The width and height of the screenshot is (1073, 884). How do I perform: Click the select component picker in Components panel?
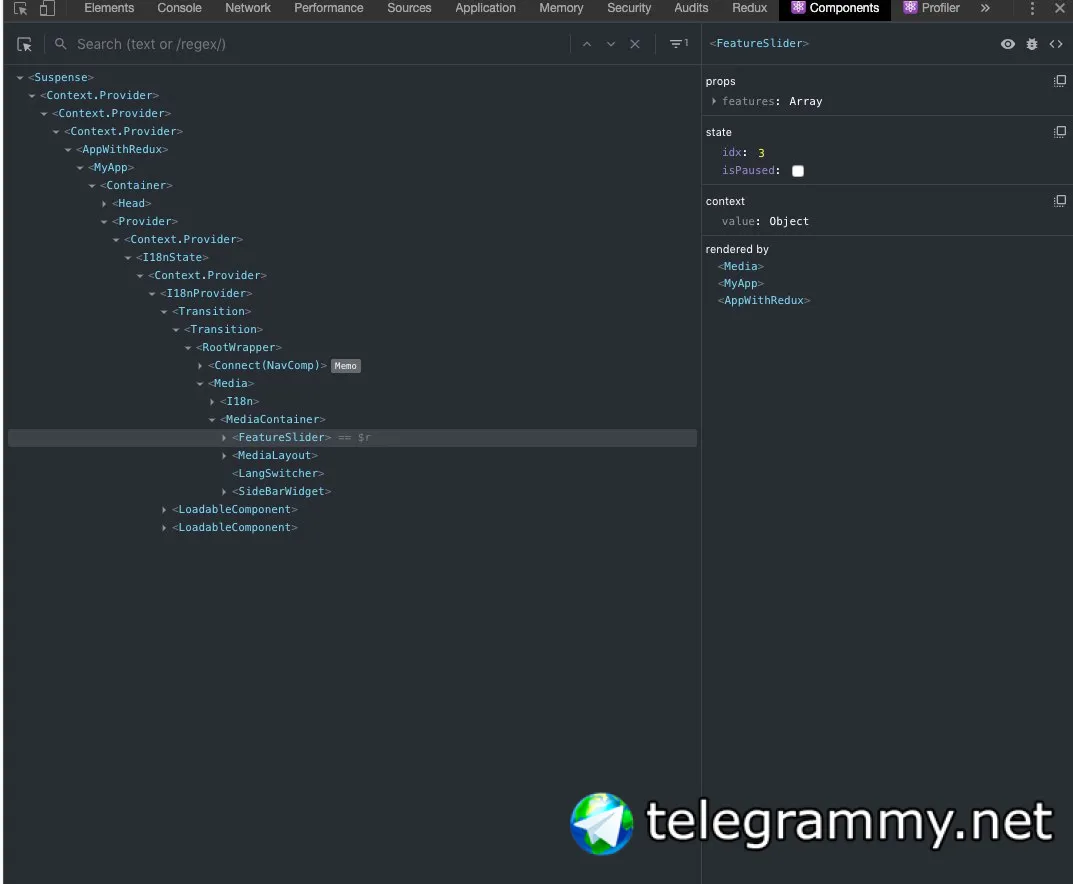(x=25, y=44)
